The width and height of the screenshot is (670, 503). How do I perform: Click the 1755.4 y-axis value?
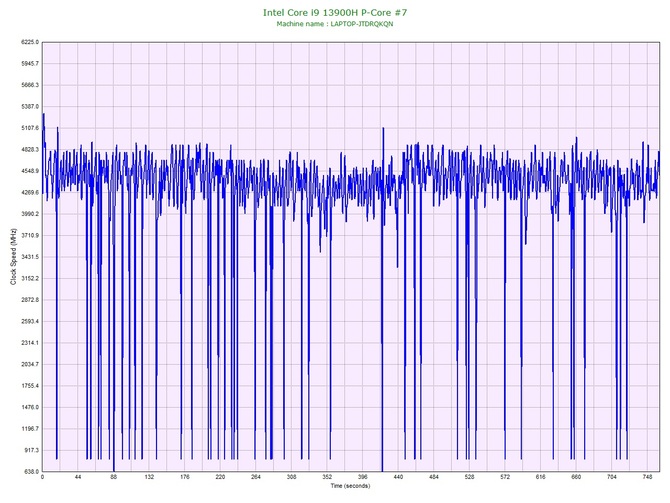(30, 385)
